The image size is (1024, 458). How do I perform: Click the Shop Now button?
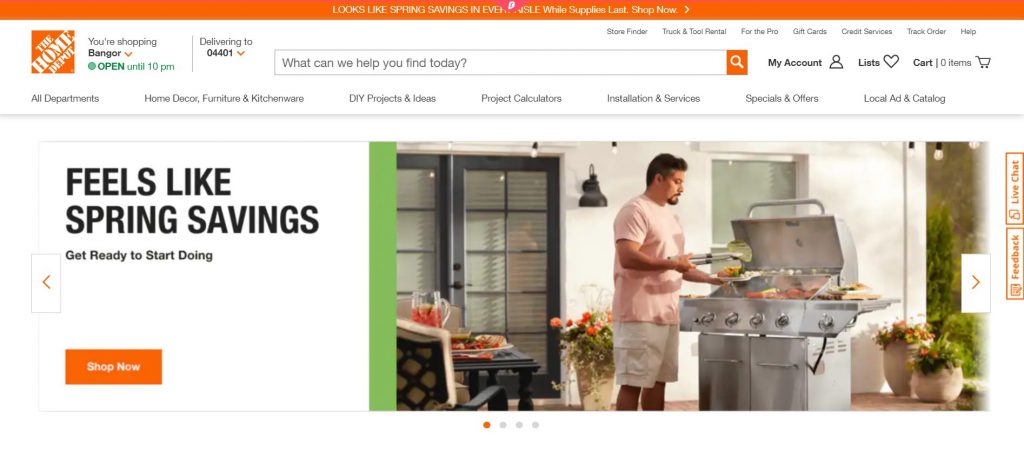[114, 367]
